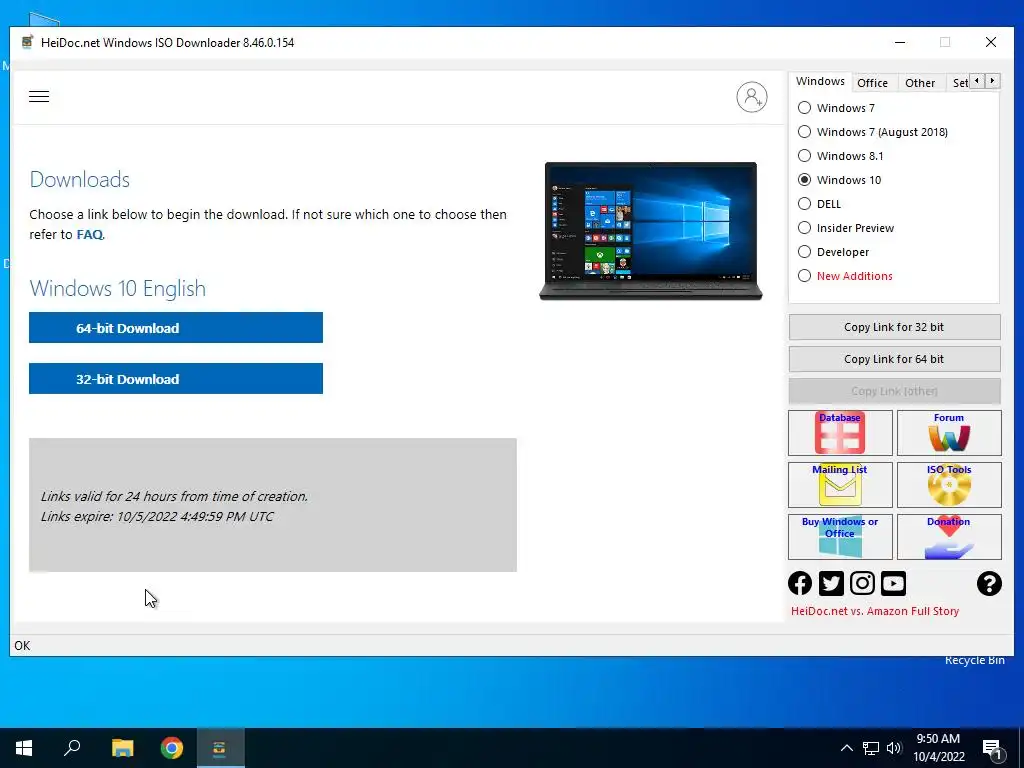Visit the YouTube channel icon

tap(893, 583)
